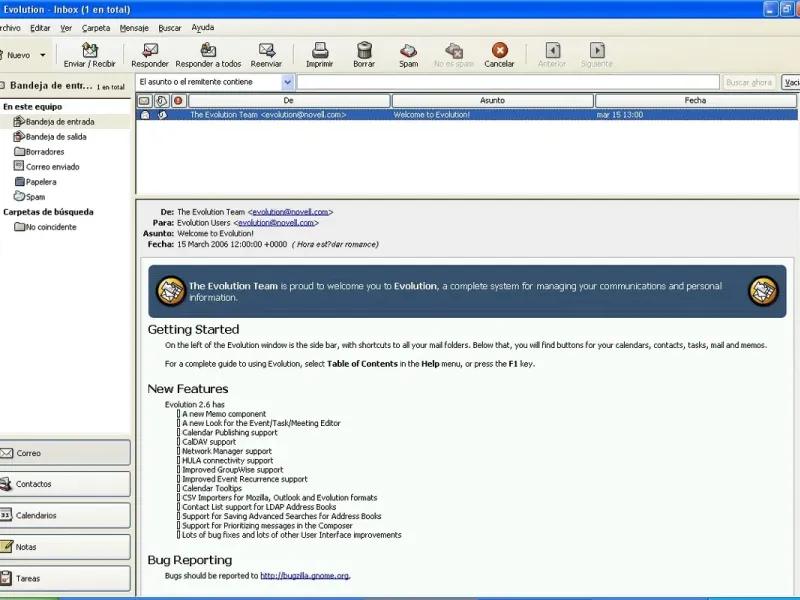Click the Borrar trash icon
800x600 pixels.
(x=364, y=50)
